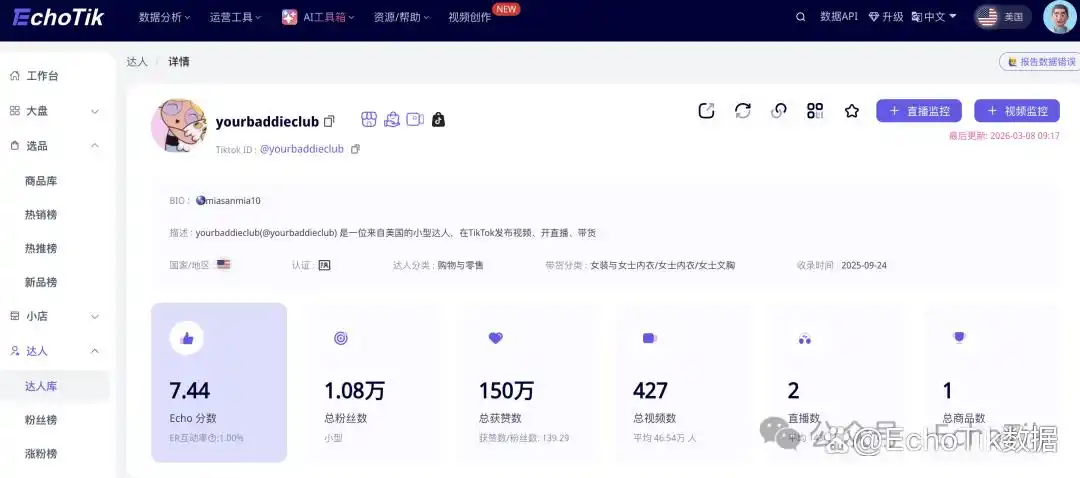Copy the TikTok ID @yourbaddieclub

(x=355, y=149)
